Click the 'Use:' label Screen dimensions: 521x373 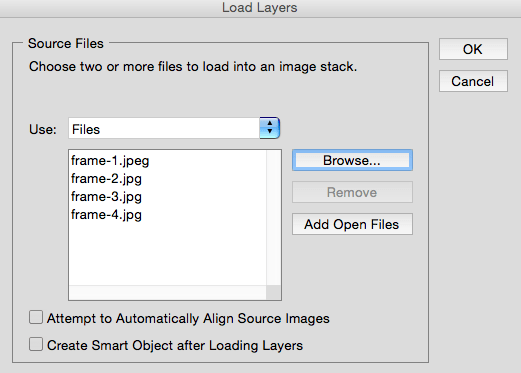tap(43, 129)
